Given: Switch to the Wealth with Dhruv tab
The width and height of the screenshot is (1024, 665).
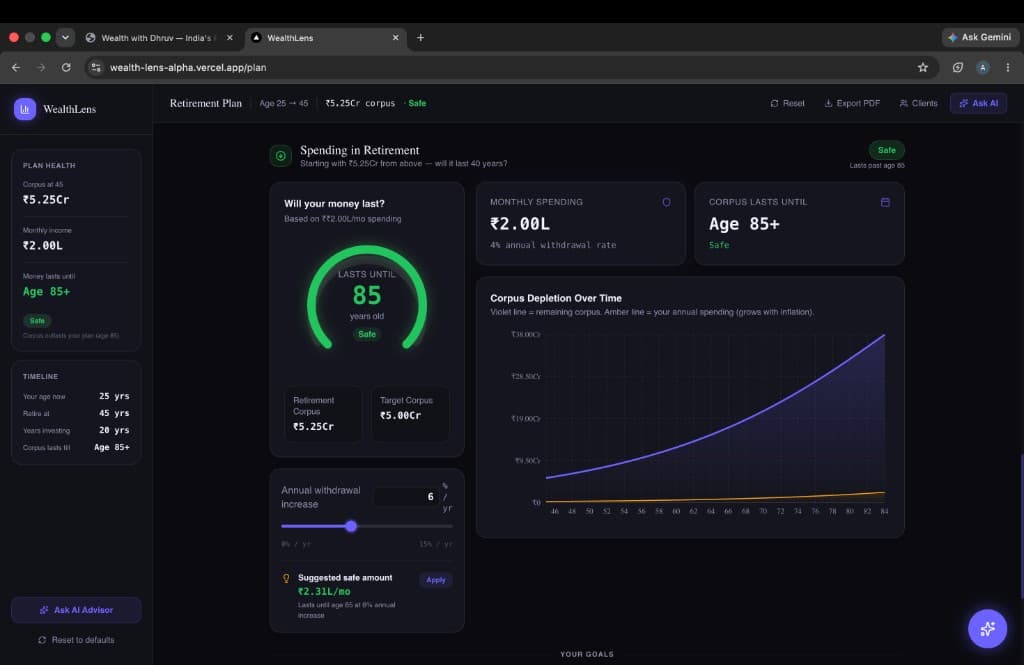Looking at the screenshot, I should coord(159,38).
